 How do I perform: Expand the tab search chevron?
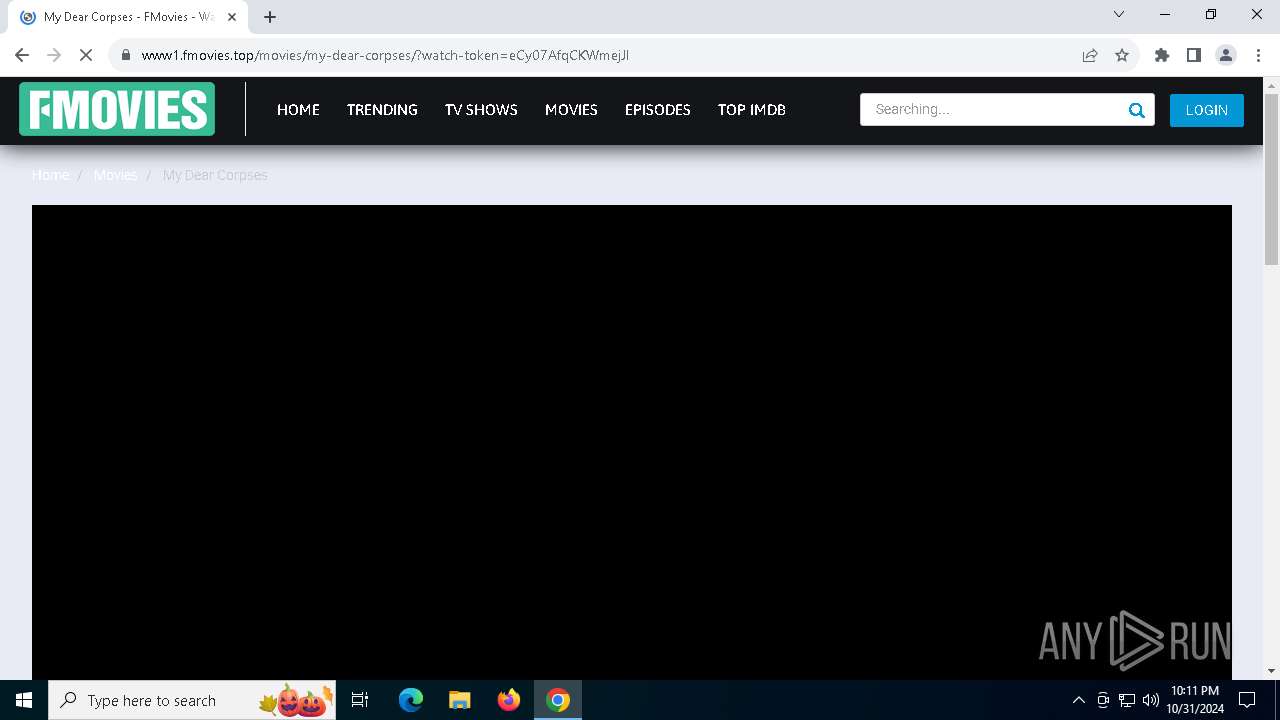pyautogui.click(x=1119, y=14)
